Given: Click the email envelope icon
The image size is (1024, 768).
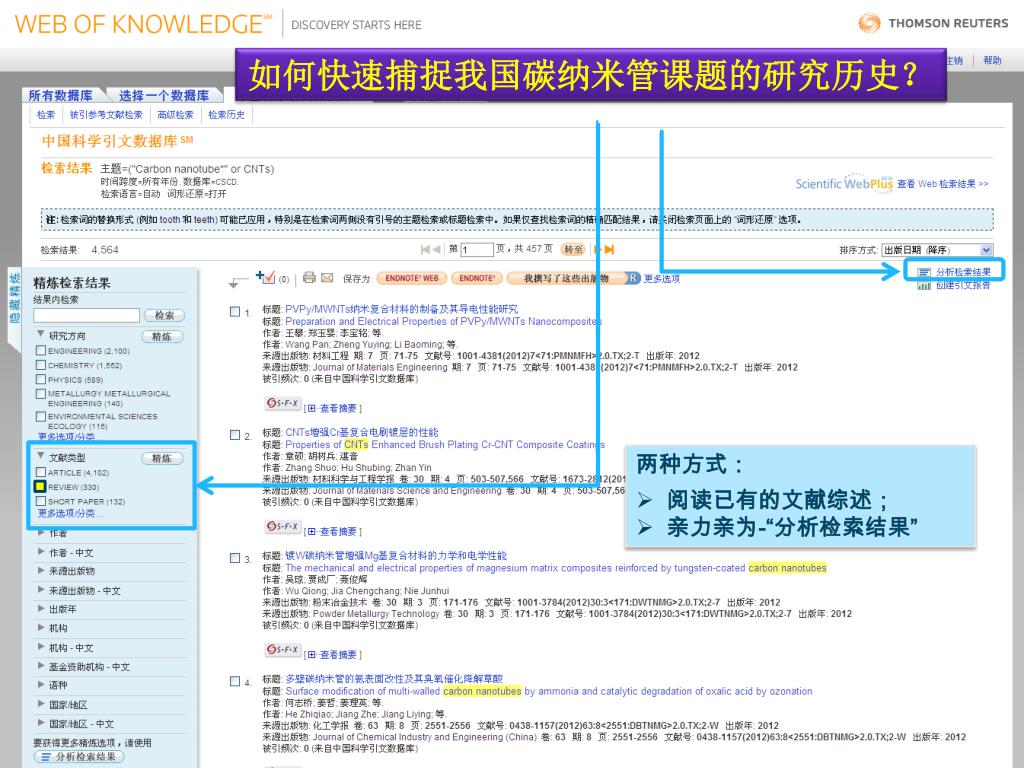Looking at the screenshot, I should pos(327,278).
